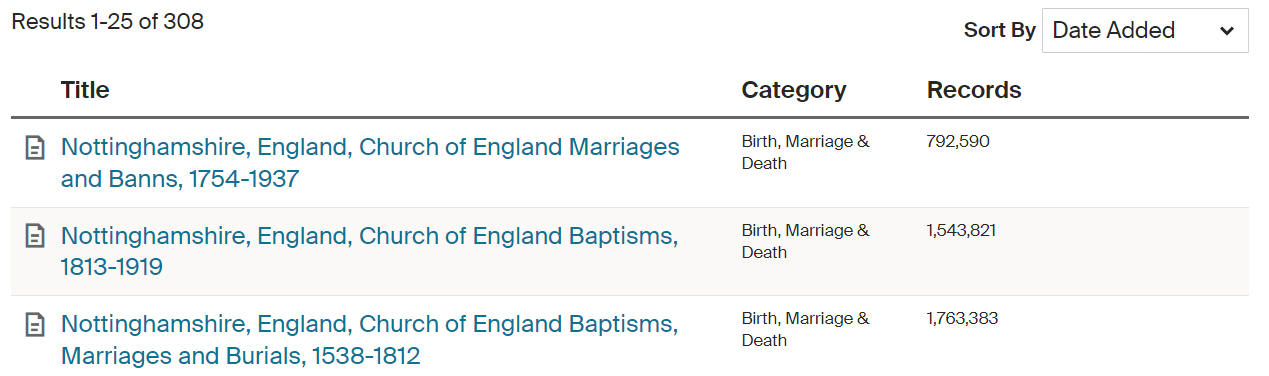
Task: Click Birth, Marriage & Death category in second row
Action: (x=806, y=241)
